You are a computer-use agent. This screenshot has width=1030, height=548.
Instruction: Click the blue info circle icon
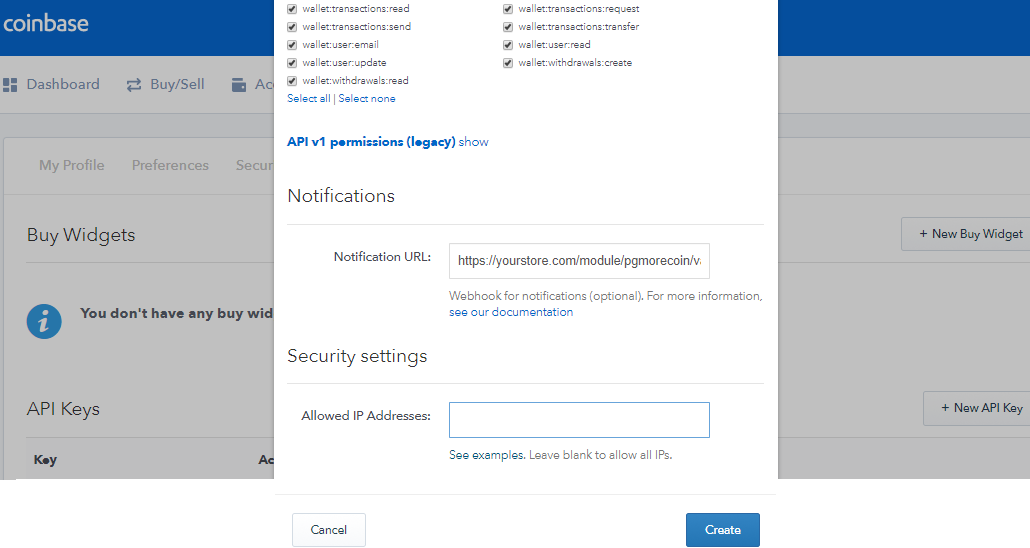pyautogui.click(x=44, y=320)
